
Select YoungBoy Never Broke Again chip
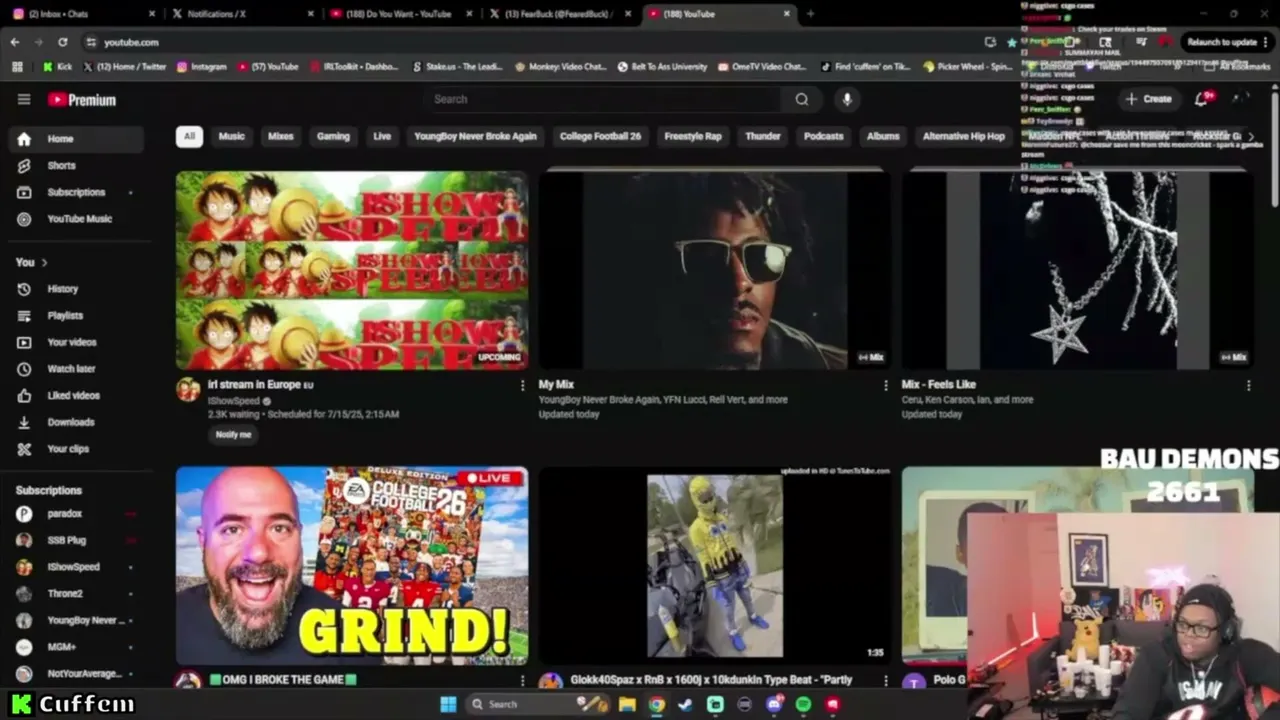point(475,136)
